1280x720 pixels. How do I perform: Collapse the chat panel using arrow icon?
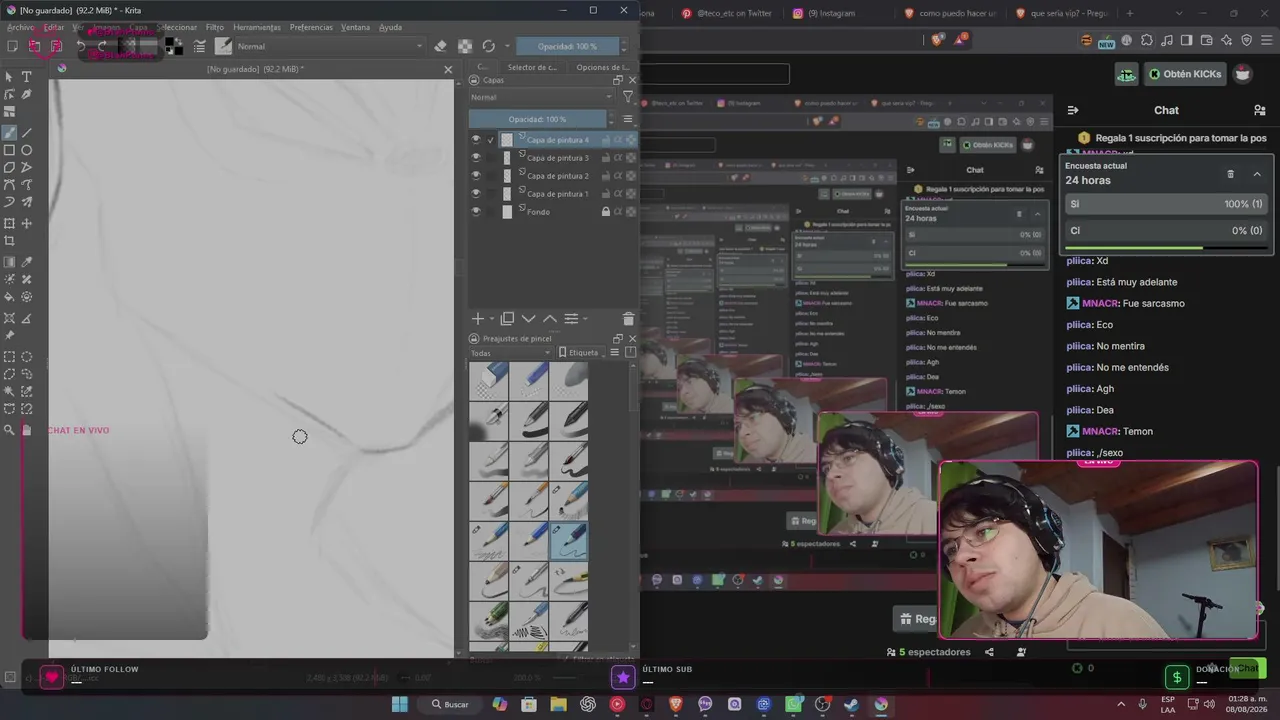point(1073,110)
